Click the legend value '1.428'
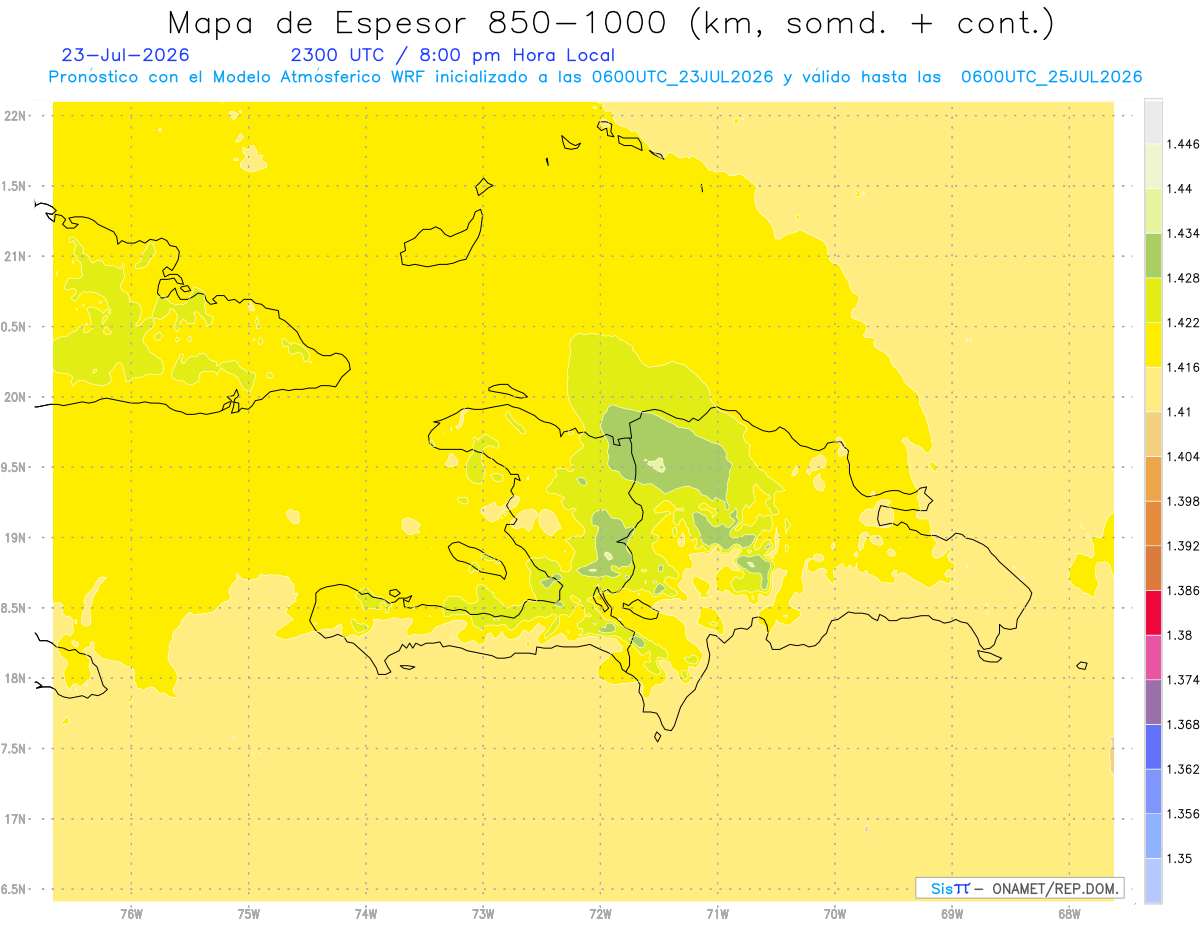The height and width of the screenshot is (927, 1200). coord(1183,278)
